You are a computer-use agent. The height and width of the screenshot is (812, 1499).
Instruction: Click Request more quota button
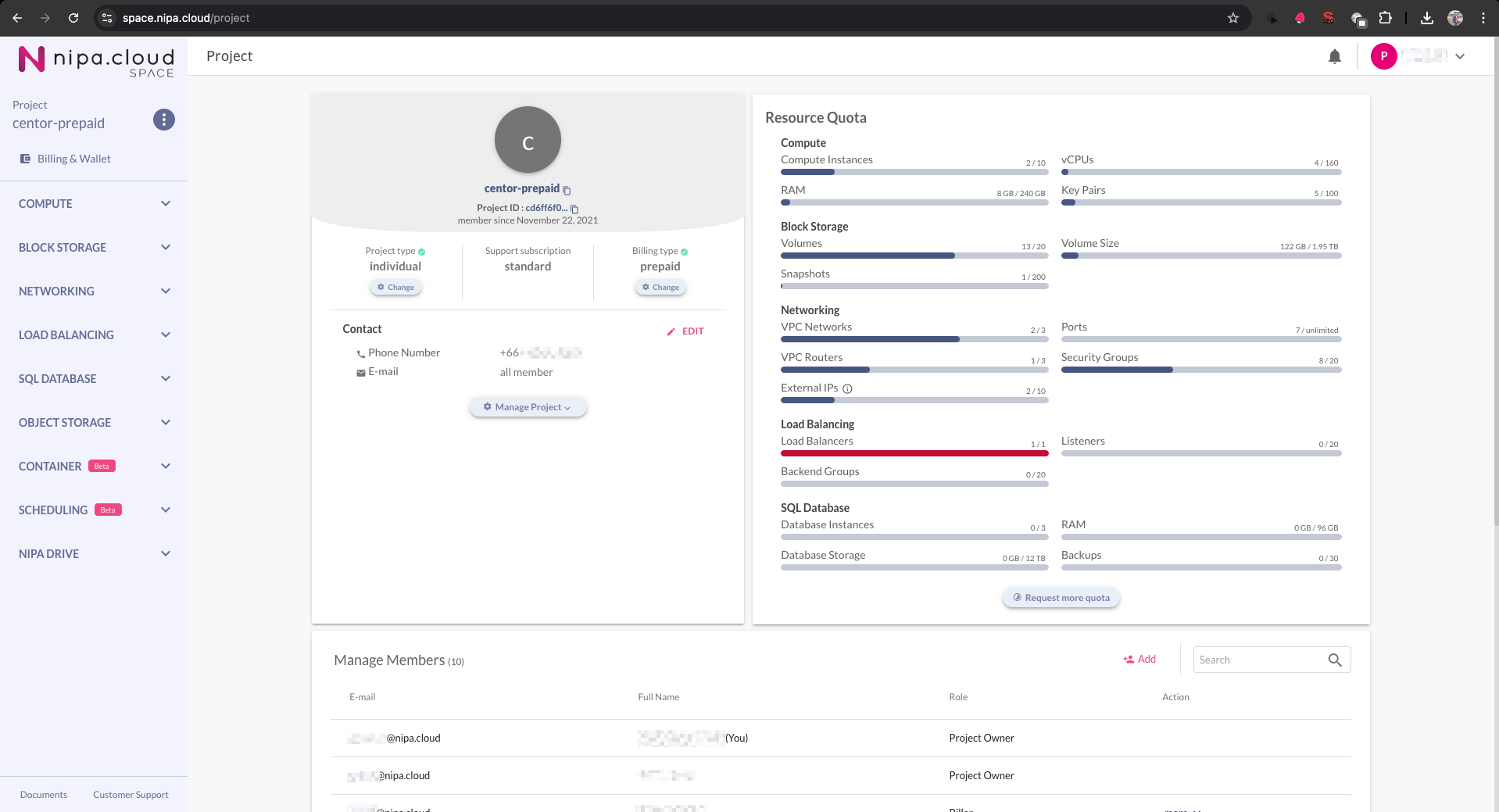[1061, 598]
